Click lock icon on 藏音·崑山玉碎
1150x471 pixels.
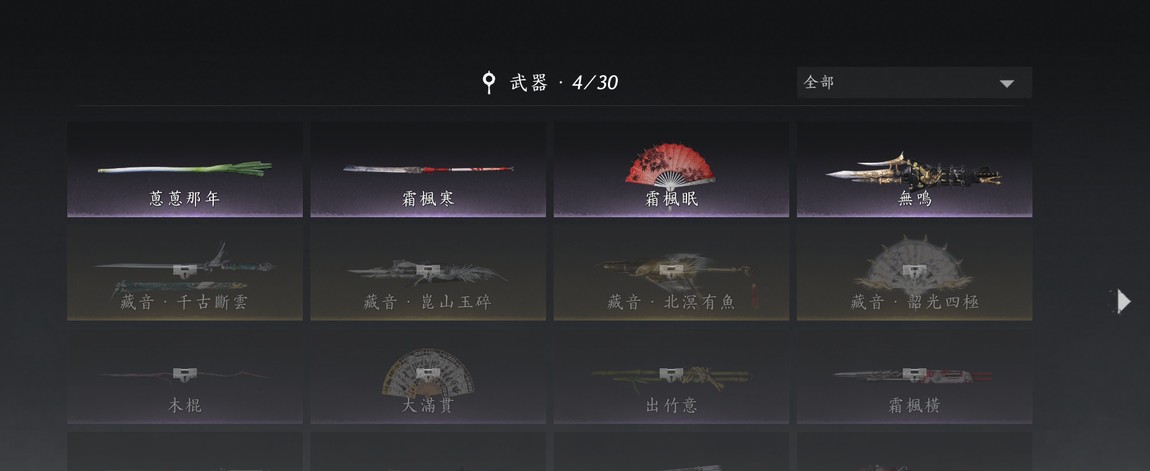pyautogui.click(x=428, y=271)
